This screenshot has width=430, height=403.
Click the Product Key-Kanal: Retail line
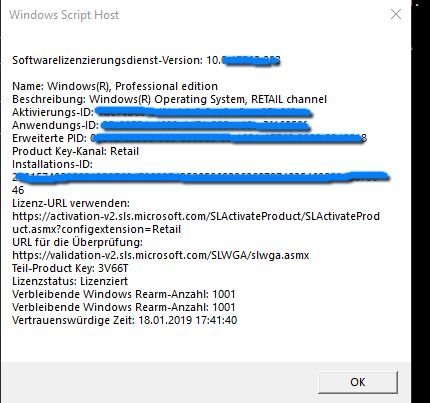[75, 151]
